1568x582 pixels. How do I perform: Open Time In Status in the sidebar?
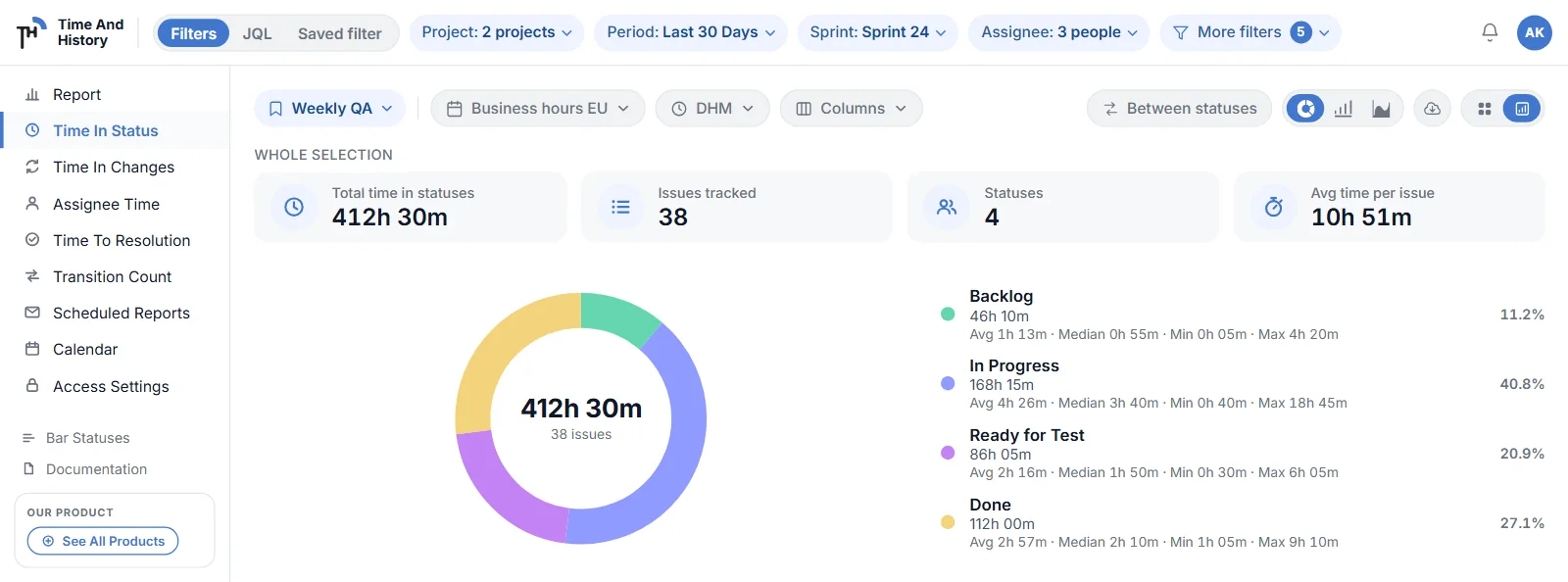tap(115, 130)
